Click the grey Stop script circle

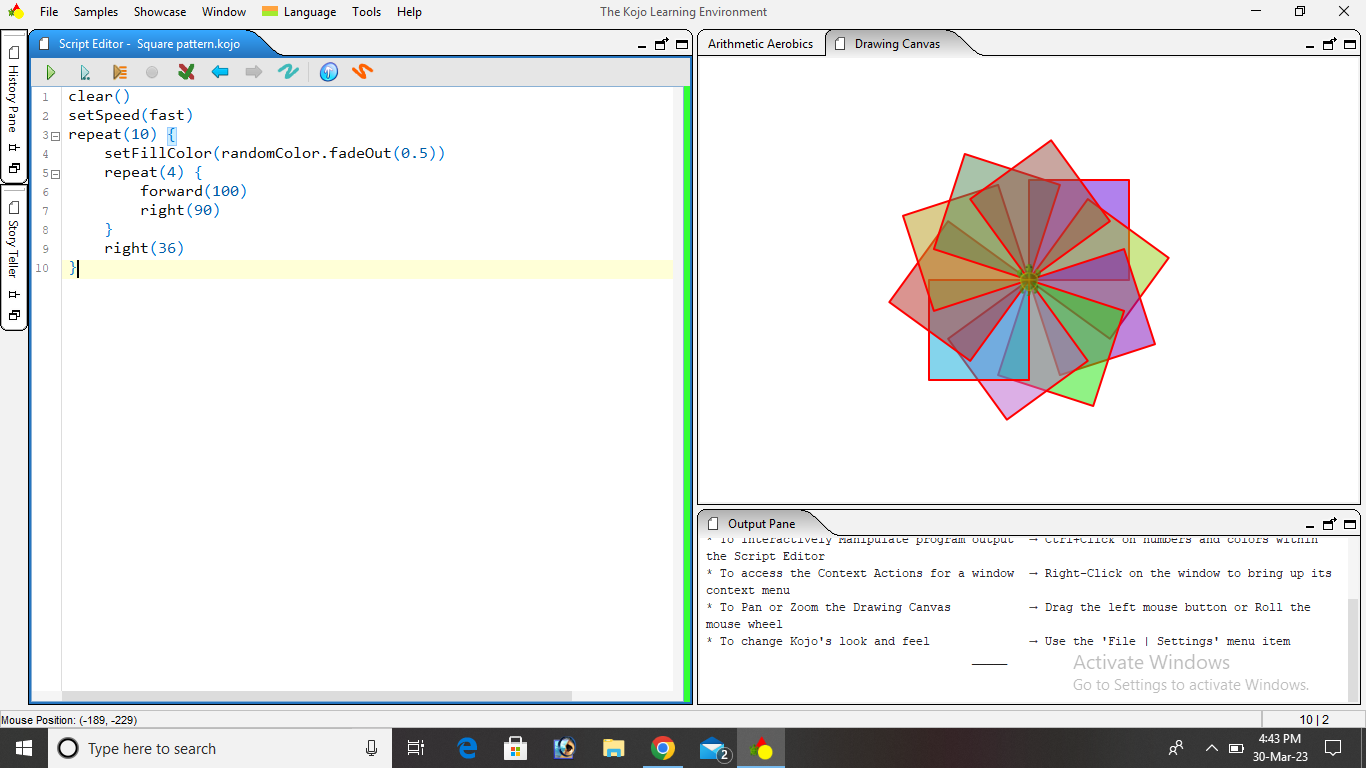(152, 72)
